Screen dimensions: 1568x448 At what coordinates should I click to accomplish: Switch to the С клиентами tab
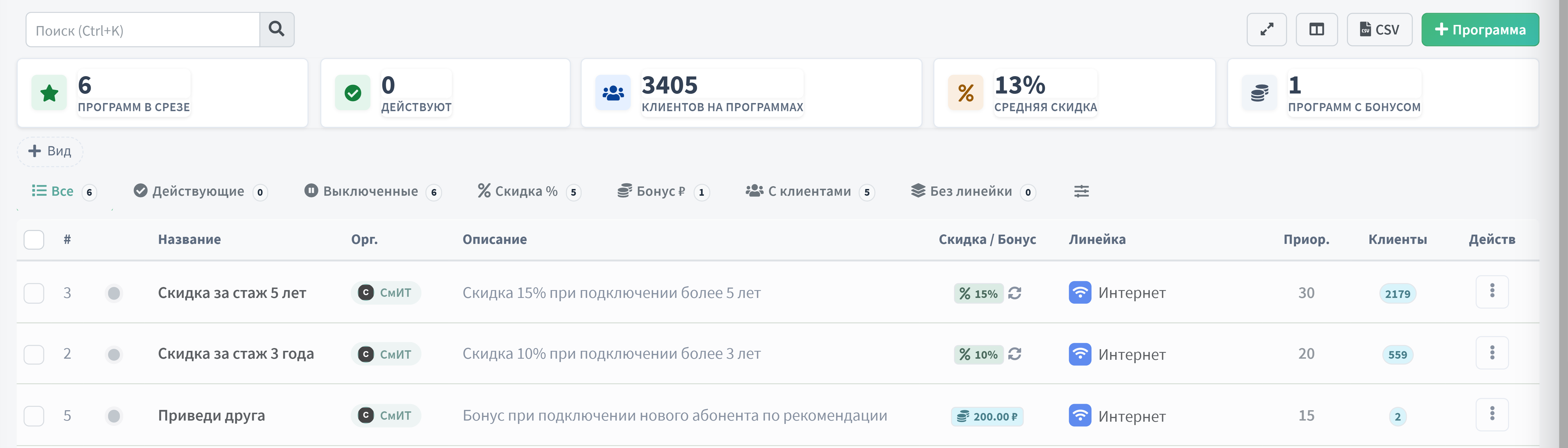click(x=809, y=191)
